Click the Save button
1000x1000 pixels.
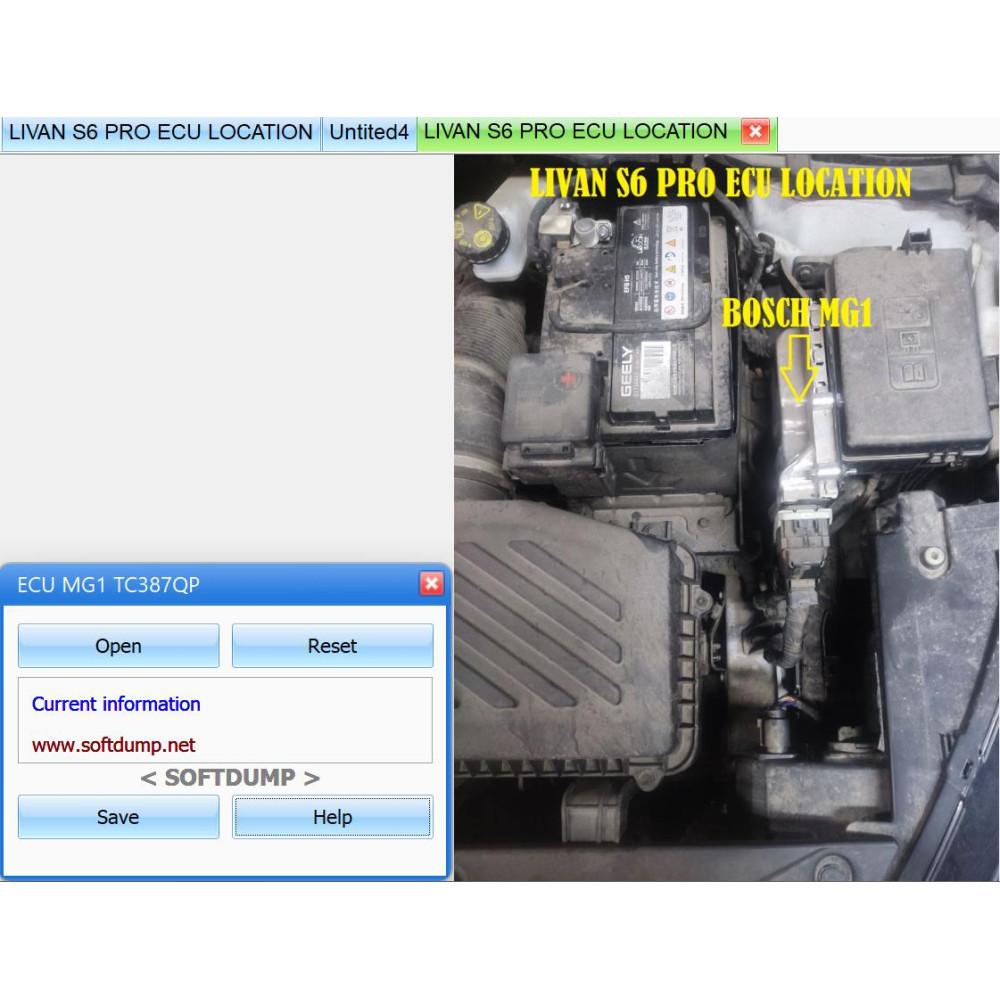pyautogui.click(x=119, y=817)
